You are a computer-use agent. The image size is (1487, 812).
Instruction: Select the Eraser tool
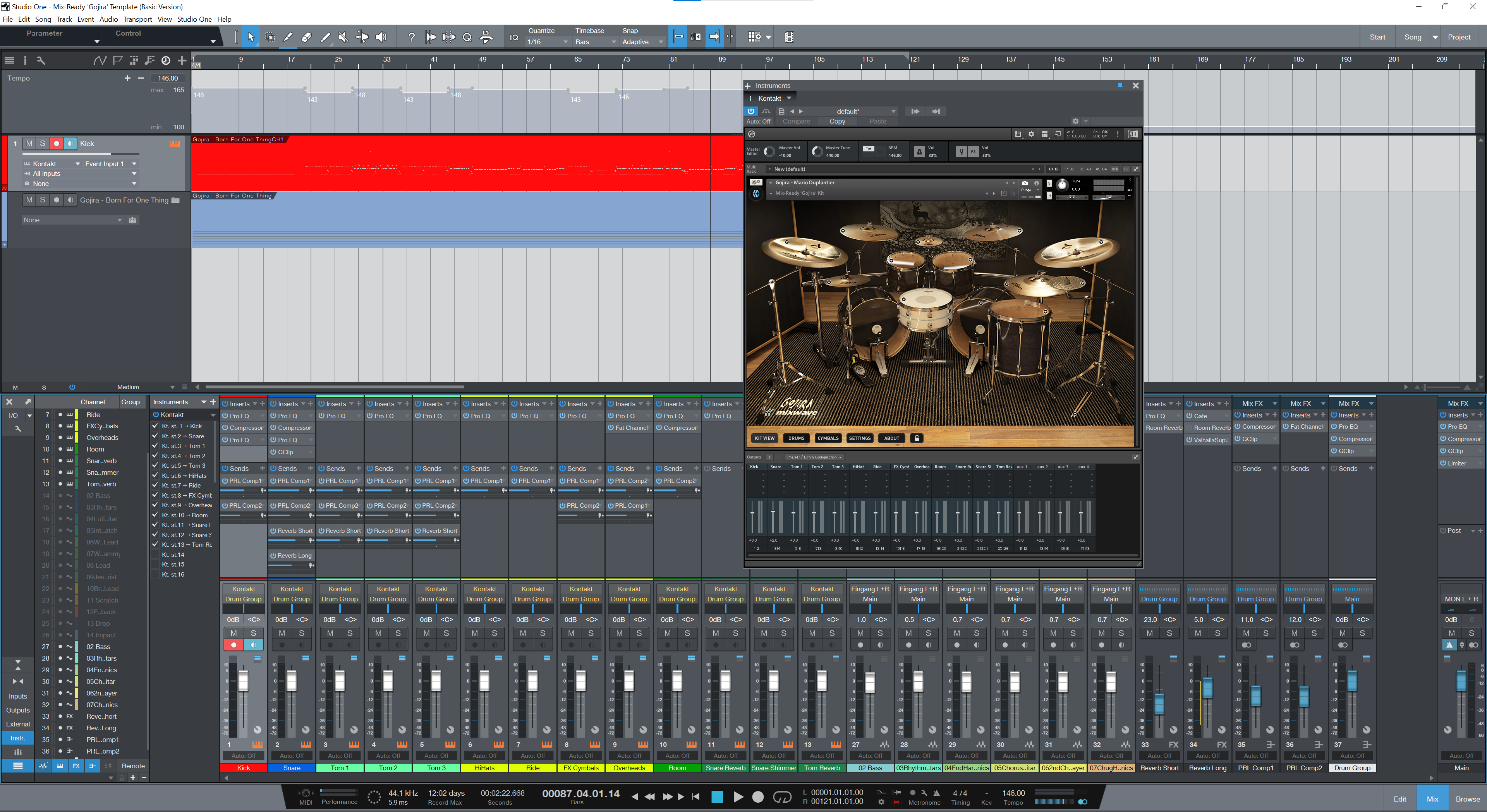[307, 38]
